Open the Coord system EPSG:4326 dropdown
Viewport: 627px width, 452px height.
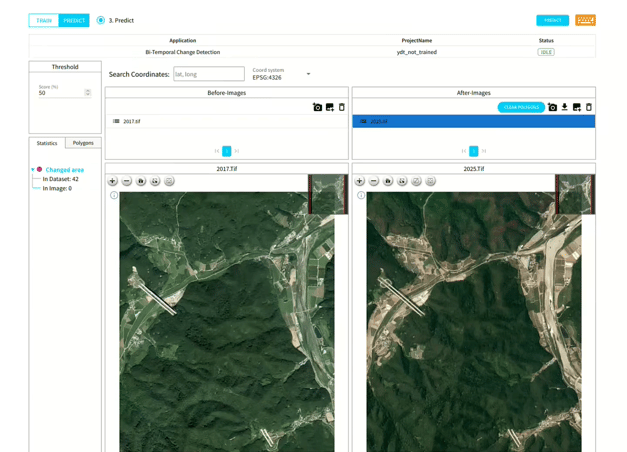pos(308,74)
